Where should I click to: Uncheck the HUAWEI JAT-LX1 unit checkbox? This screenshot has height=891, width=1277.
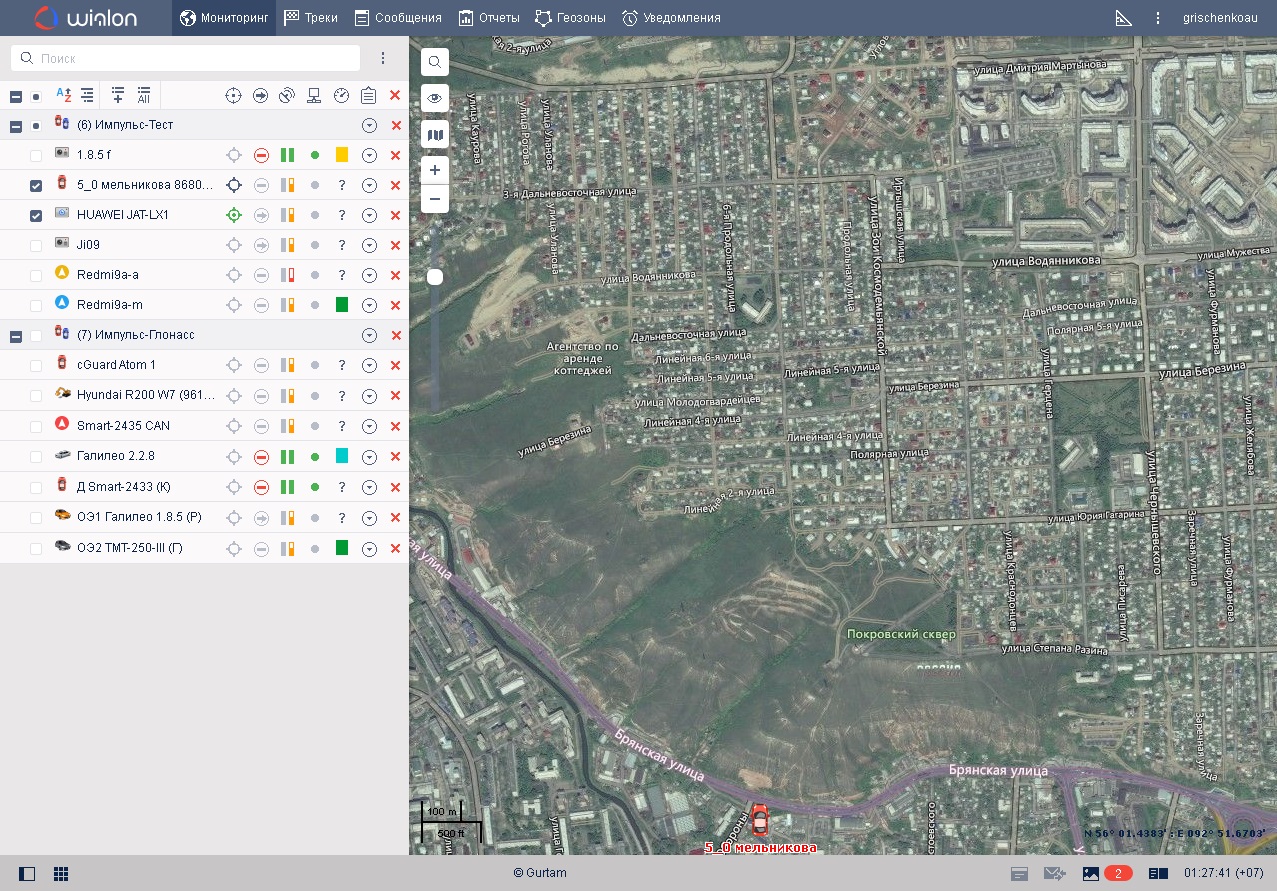[x=36, y=216]
